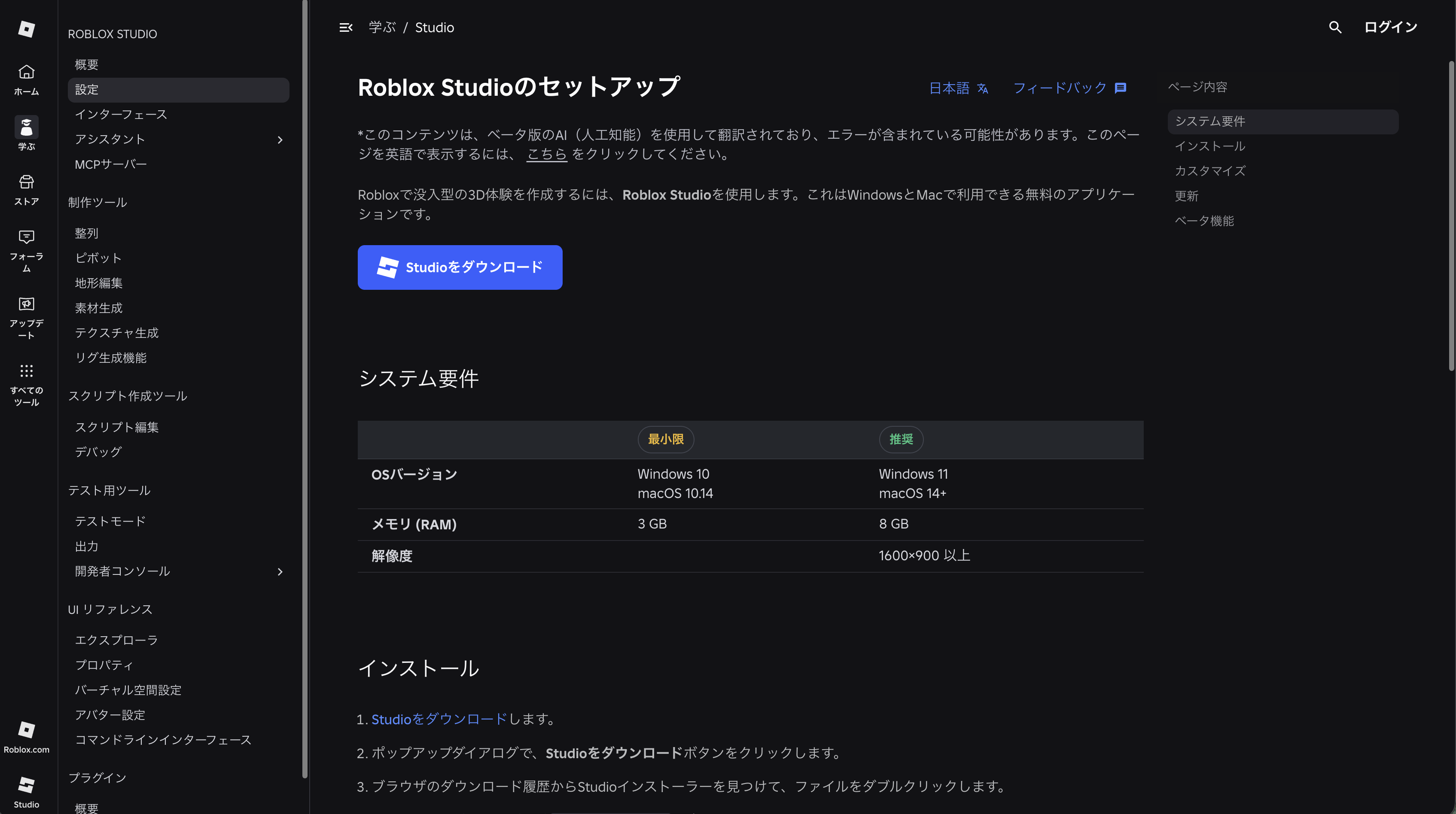
Task: Open the 概要 sidebar item under ROBLOX STUDIO
Action: click(86, 64)
